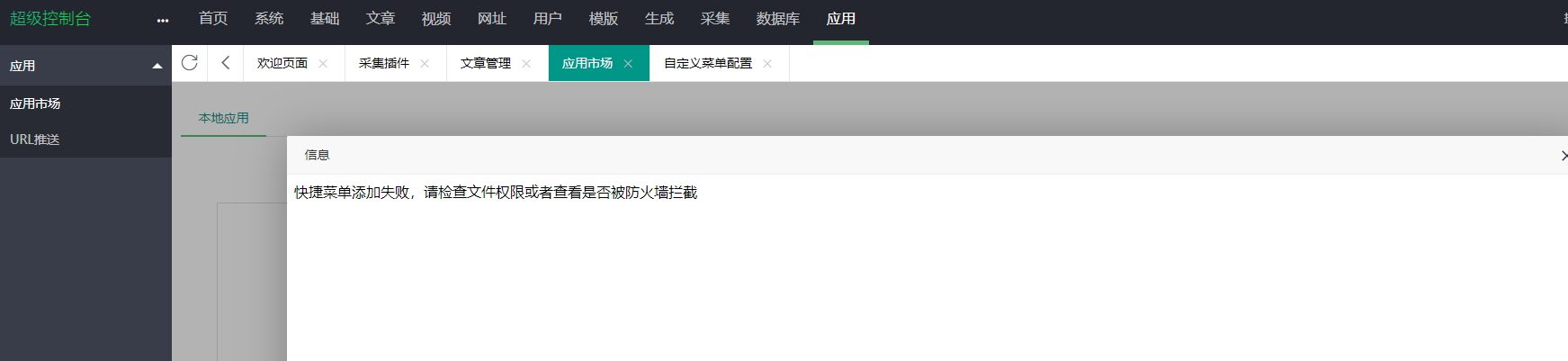Select 应用市场 in the sidebar

click(35, 104)
